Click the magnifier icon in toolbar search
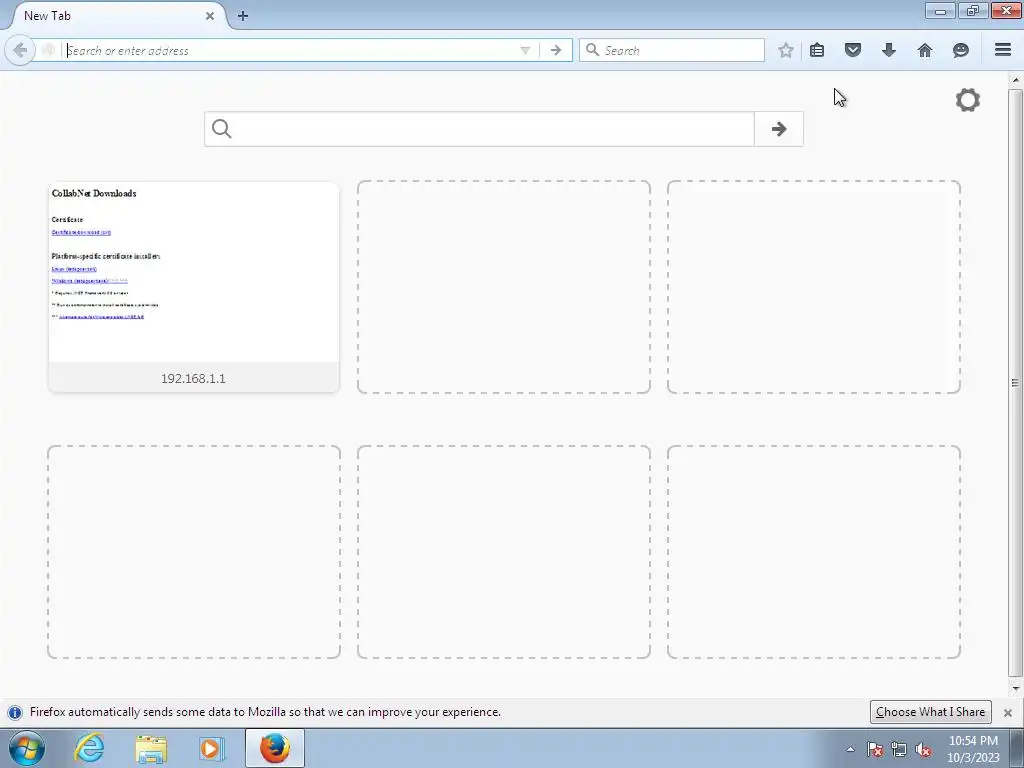This screenshot has height=768, width=1024. click(592, 50)
